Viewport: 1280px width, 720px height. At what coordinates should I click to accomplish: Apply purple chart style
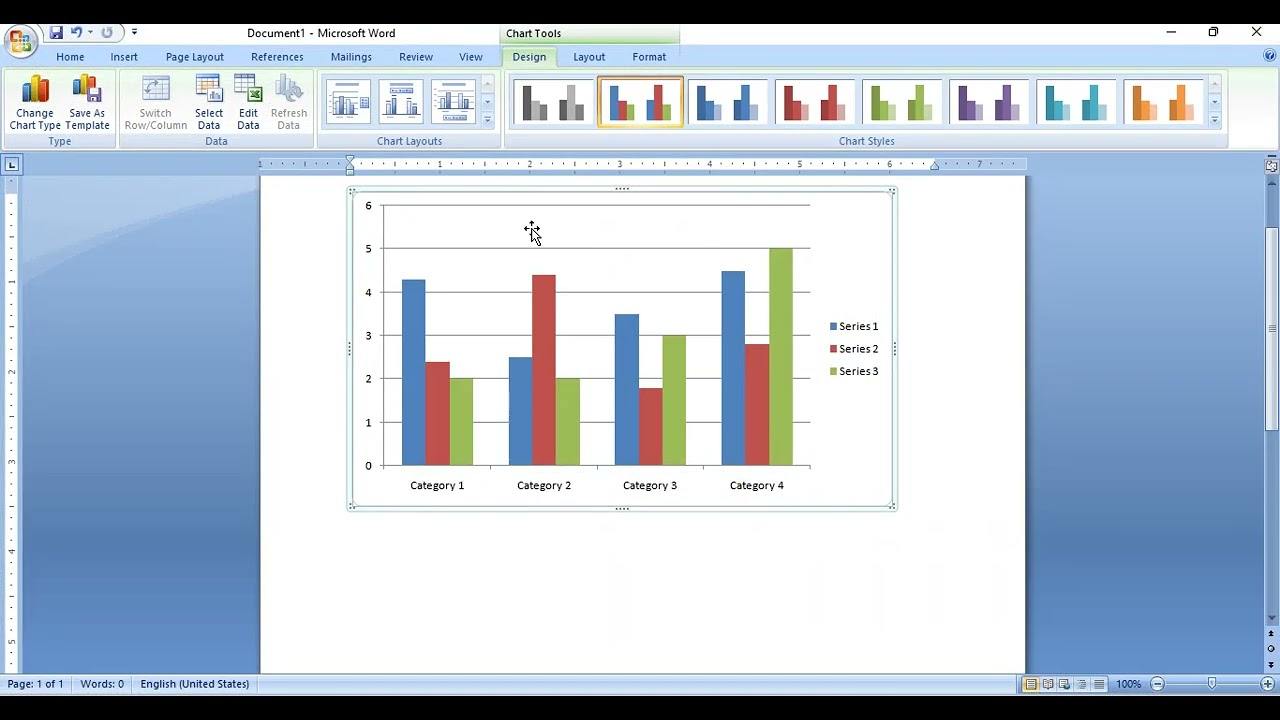[x=988, y=102]
